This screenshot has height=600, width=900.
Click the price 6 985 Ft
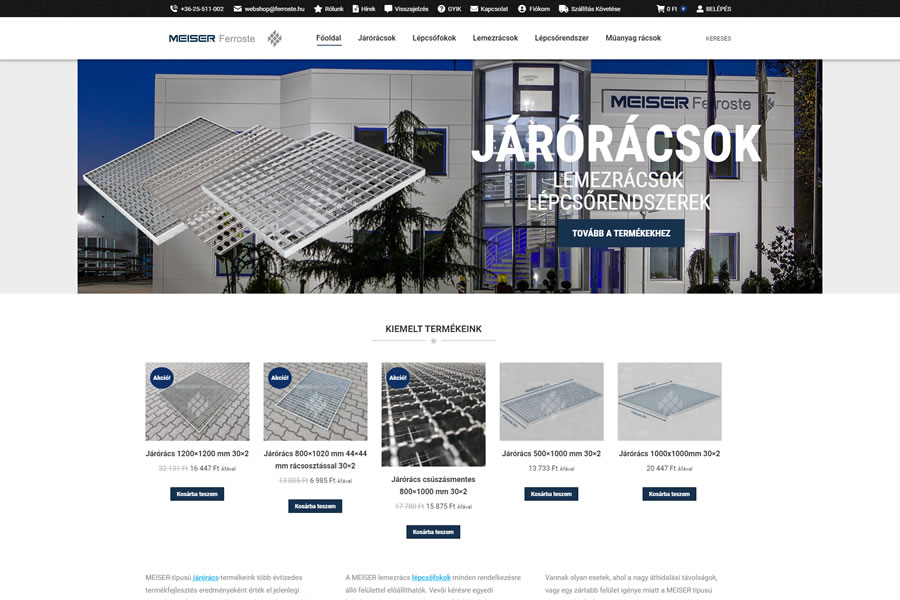[323, 481]
